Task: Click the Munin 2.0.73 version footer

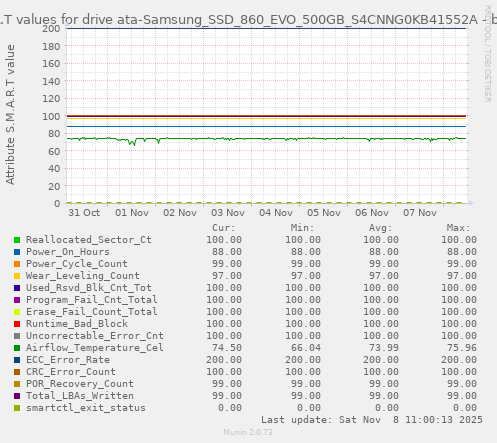Action: pyautogui.click(x=248, y=432)
